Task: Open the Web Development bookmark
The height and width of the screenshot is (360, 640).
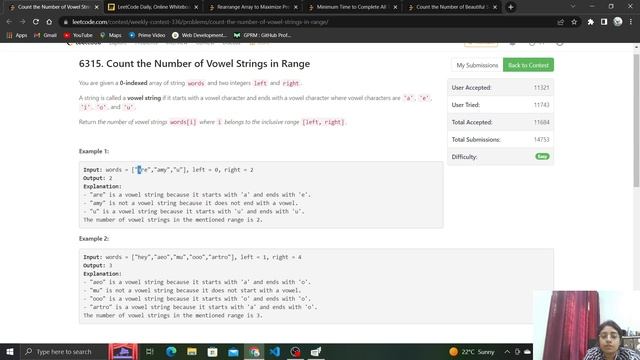Action: click(x=199, y=35)
